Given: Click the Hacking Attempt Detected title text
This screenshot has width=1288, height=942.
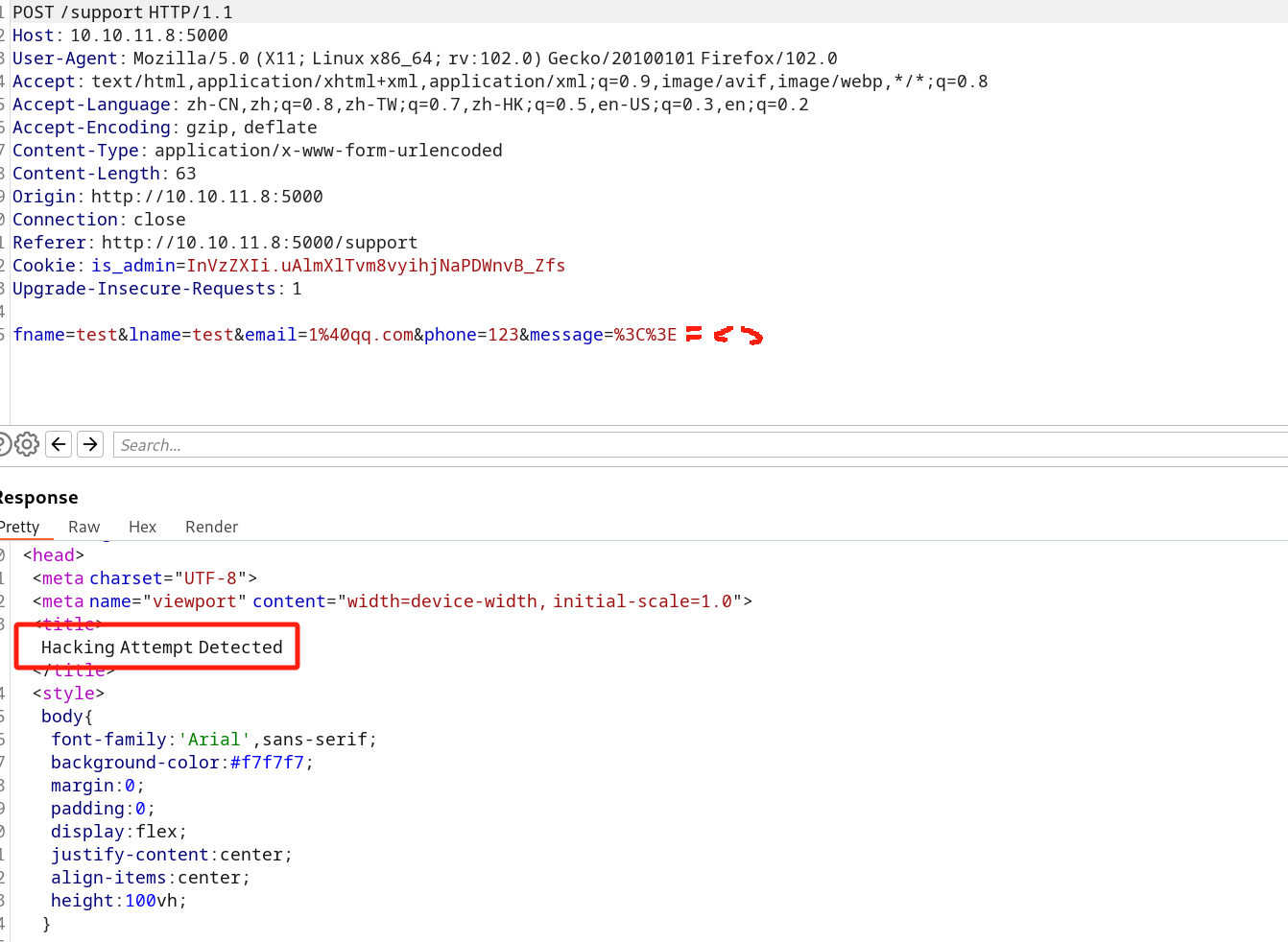Looking at the screenshot, I should coord(161,648).
